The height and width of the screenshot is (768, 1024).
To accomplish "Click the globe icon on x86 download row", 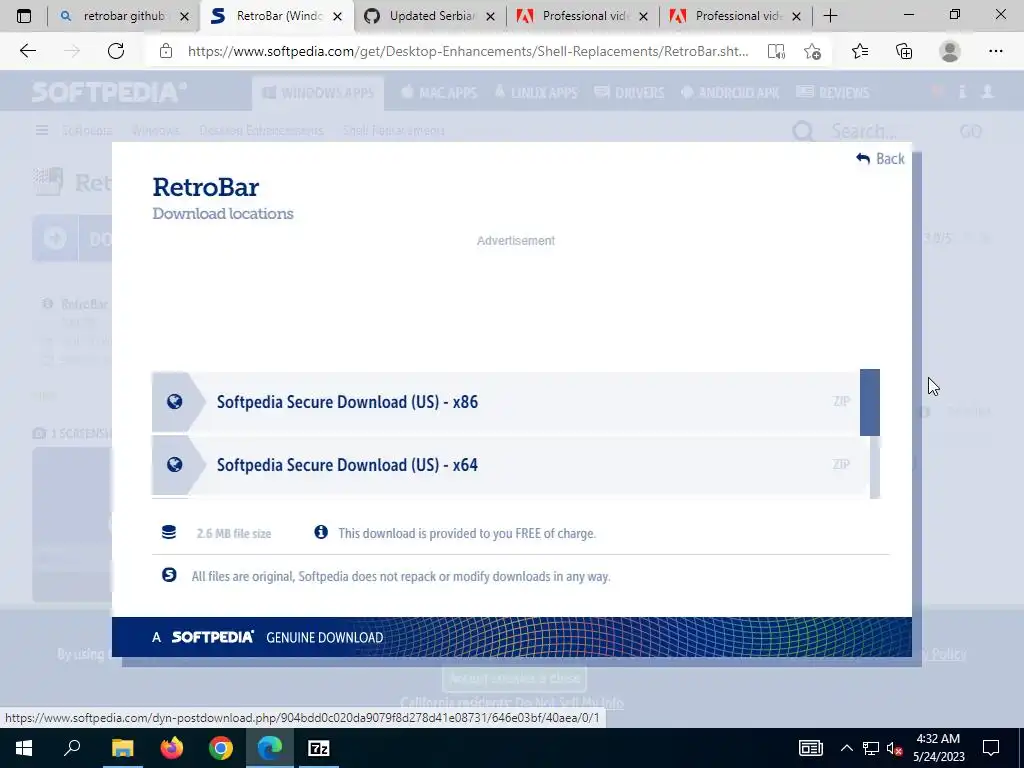I will click(x=174, y=402).
